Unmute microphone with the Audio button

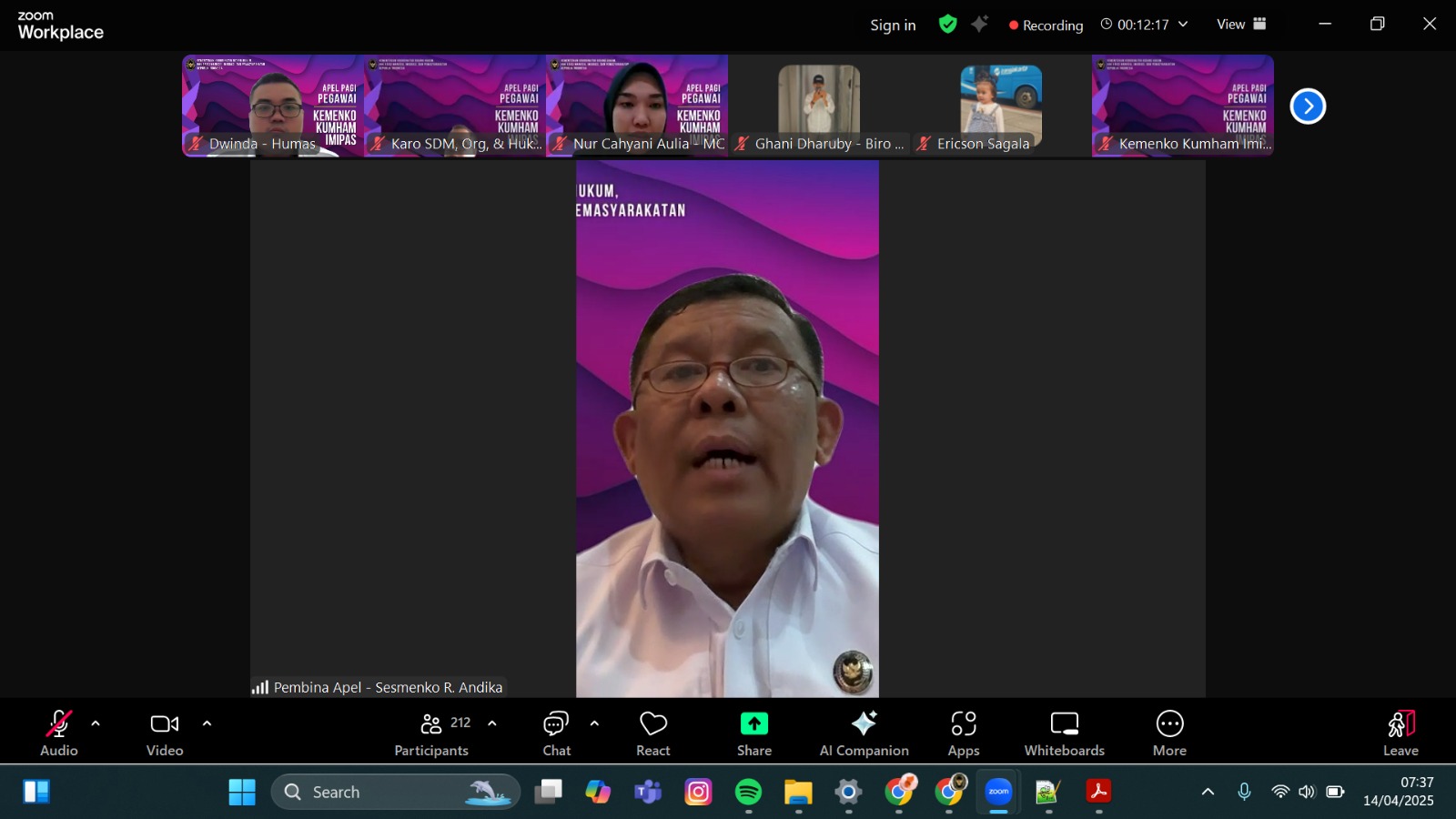pyautogui.click(x=59, y=733)
